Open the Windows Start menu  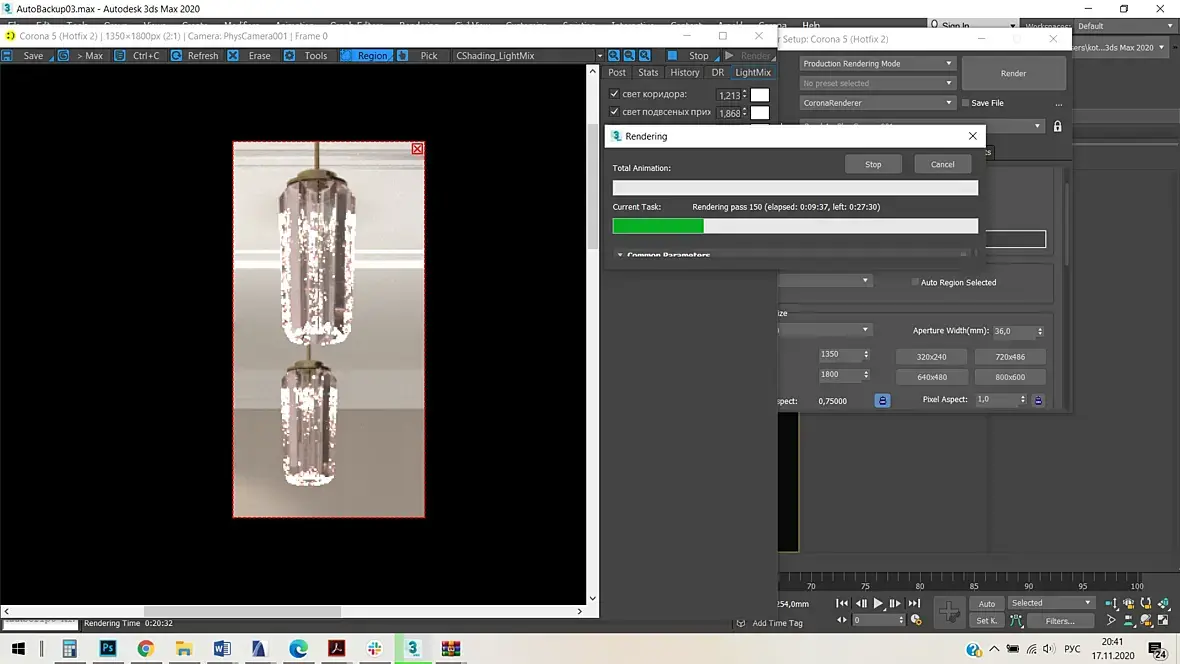18,648
